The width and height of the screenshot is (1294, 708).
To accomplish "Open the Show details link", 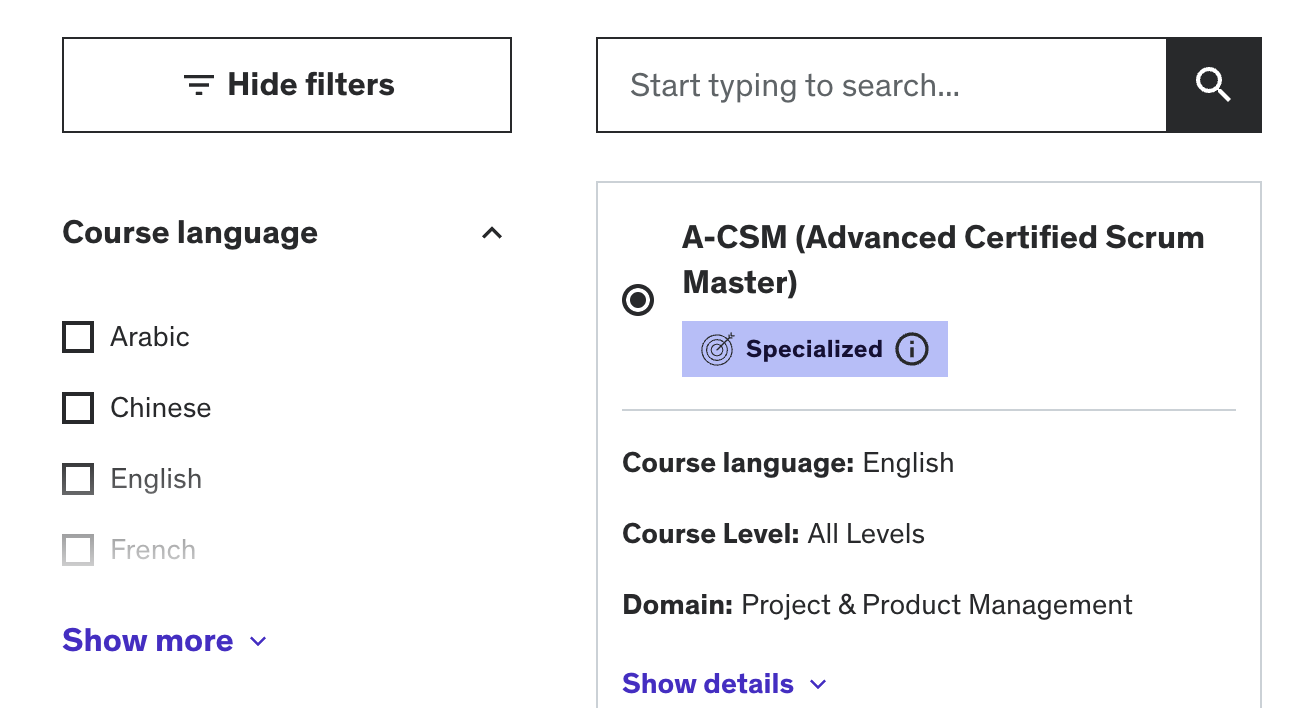I will [x=708, y=684].
